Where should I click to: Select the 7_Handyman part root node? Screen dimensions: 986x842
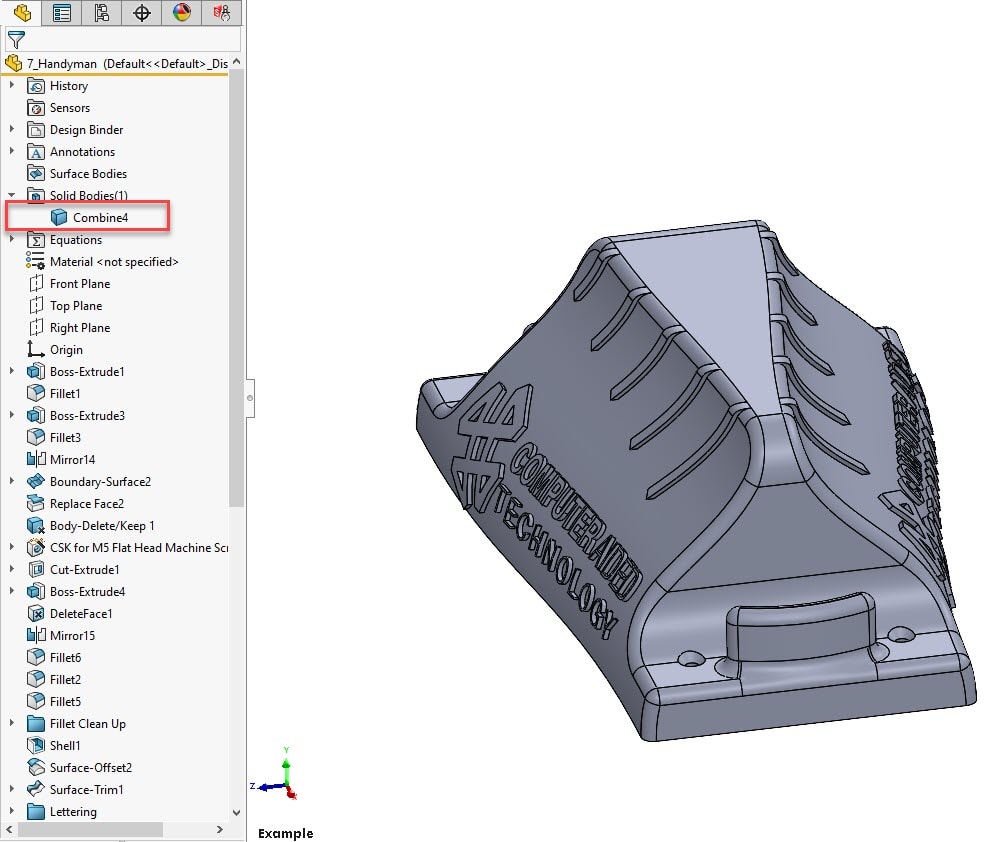pyautogui.click(x=127, y=64)
